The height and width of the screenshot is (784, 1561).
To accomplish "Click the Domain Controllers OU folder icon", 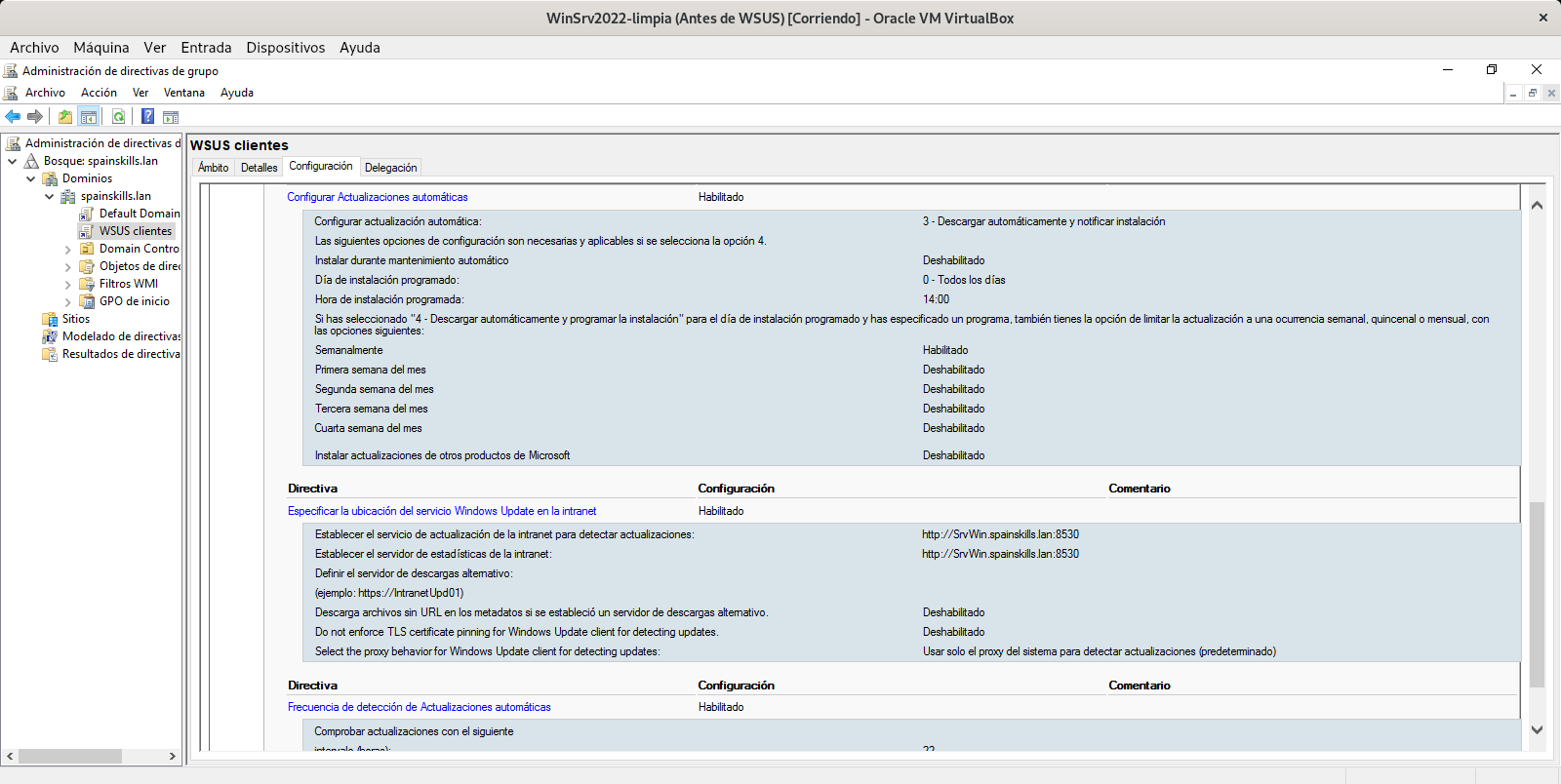I will click(87, 249).
